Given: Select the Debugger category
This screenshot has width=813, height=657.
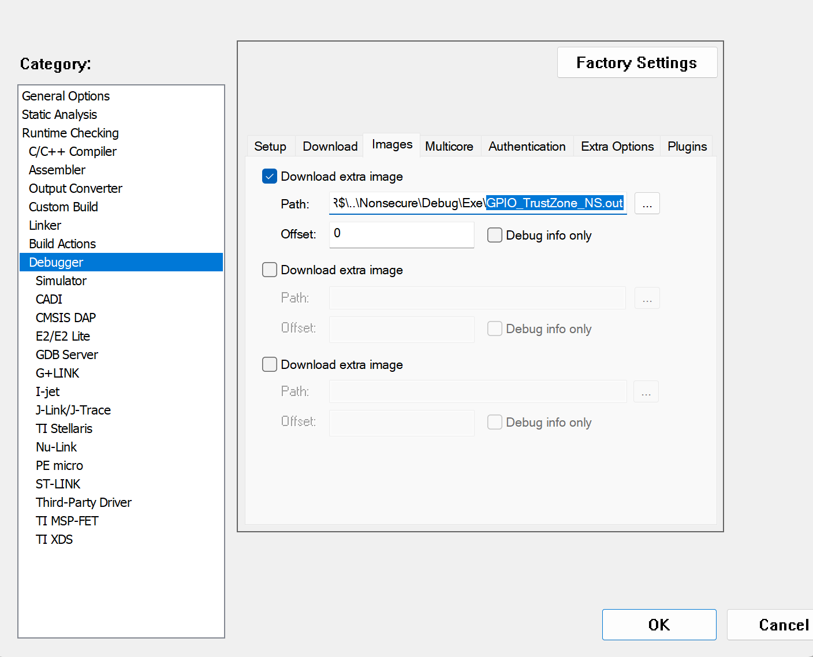Looking at the screenshot, I should [x=121, y=262].
